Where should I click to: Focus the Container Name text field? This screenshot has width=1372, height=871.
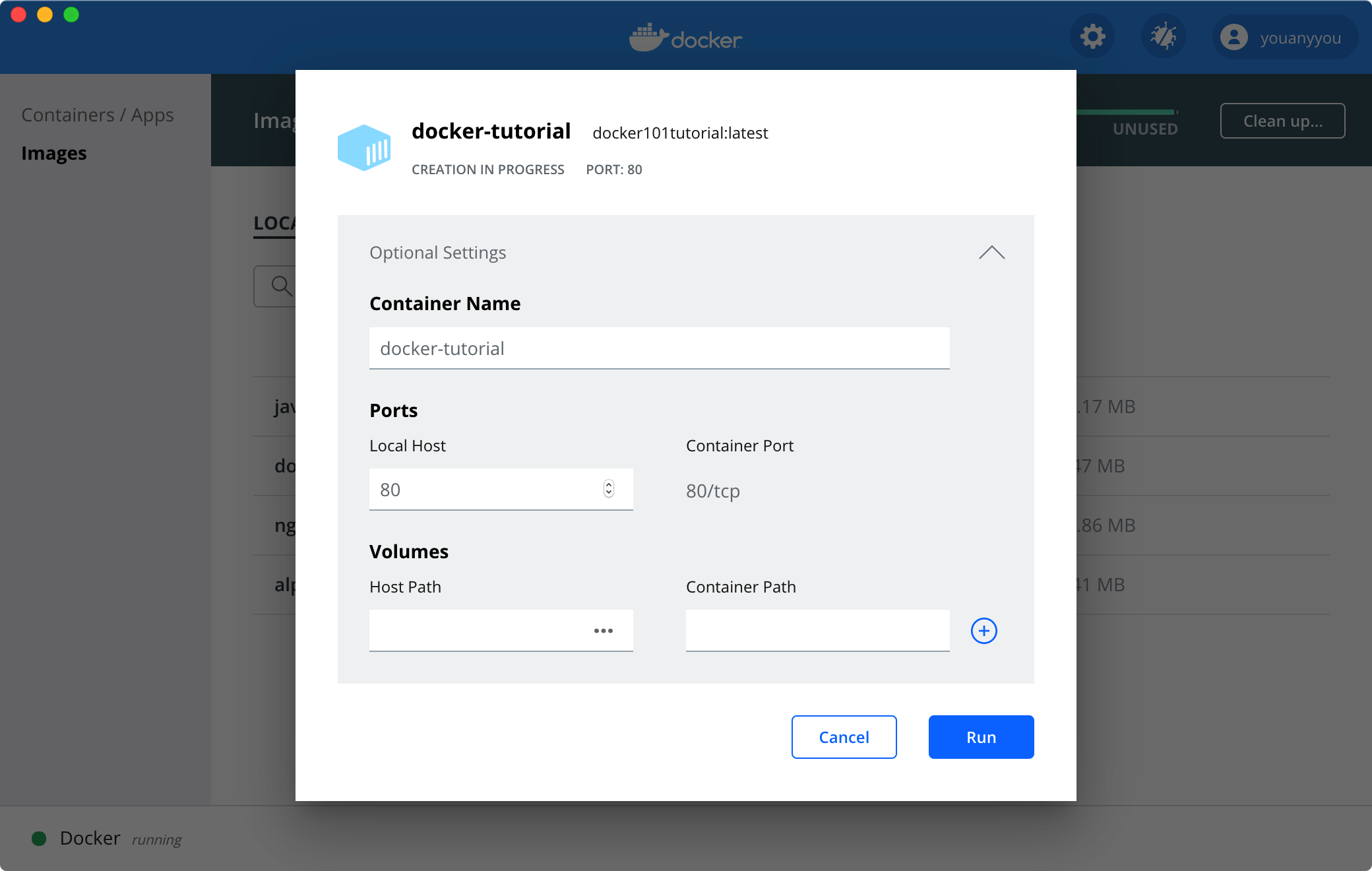(659, 348)
